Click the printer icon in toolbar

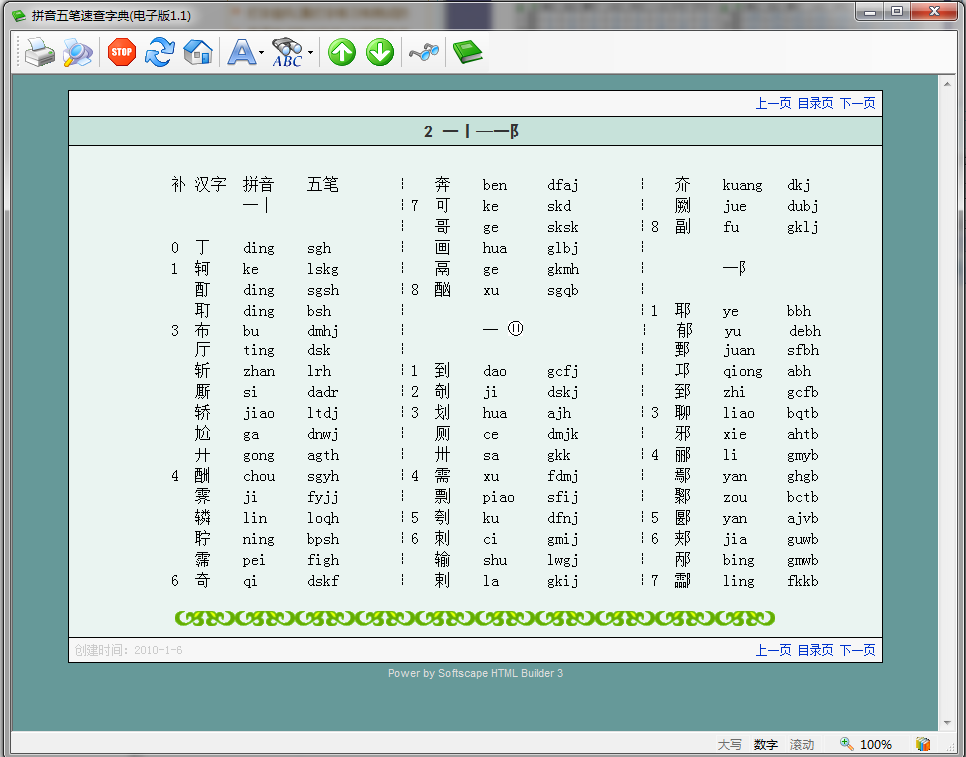pos(40,52)
